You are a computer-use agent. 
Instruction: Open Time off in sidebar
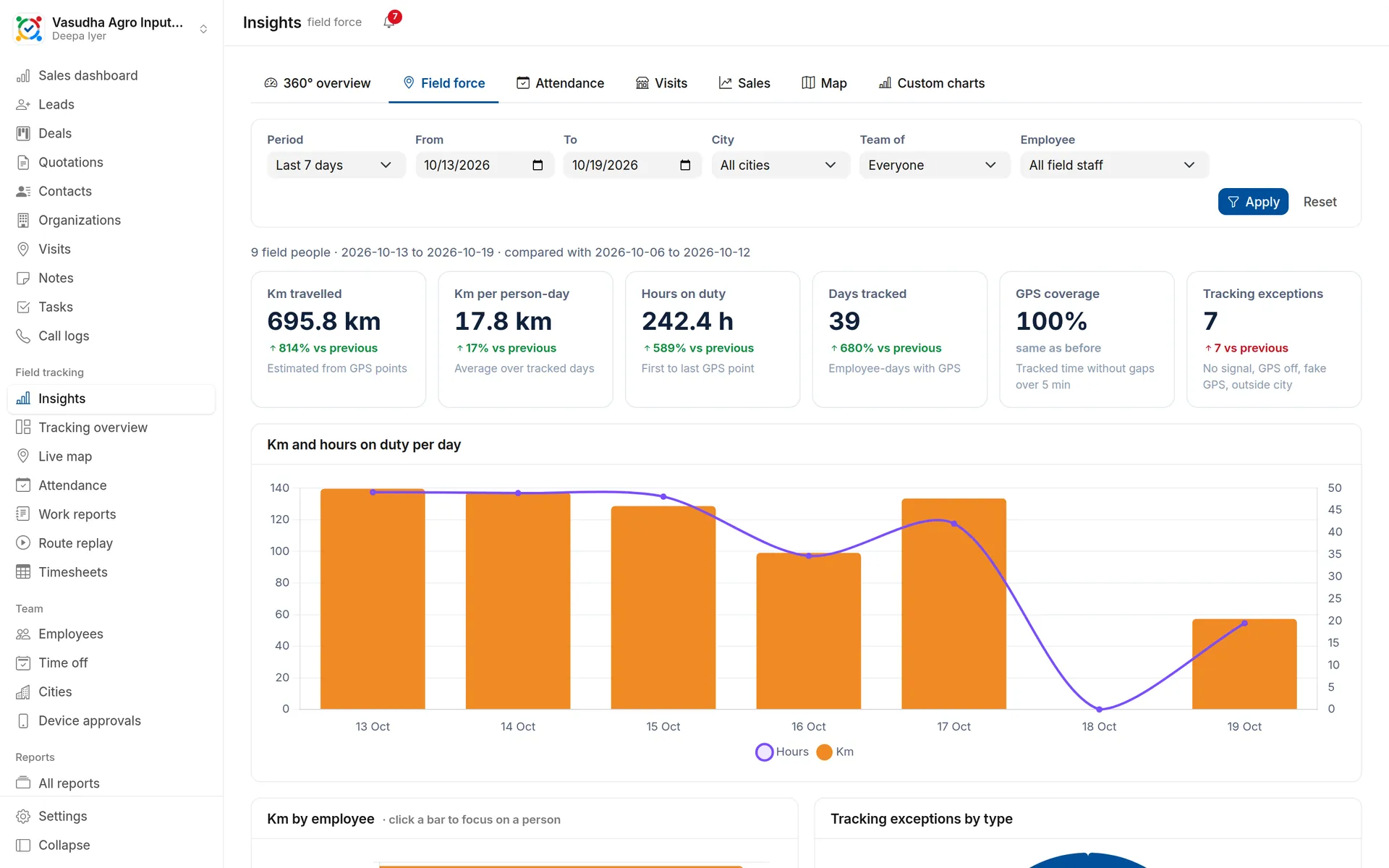tap(111, 663)
